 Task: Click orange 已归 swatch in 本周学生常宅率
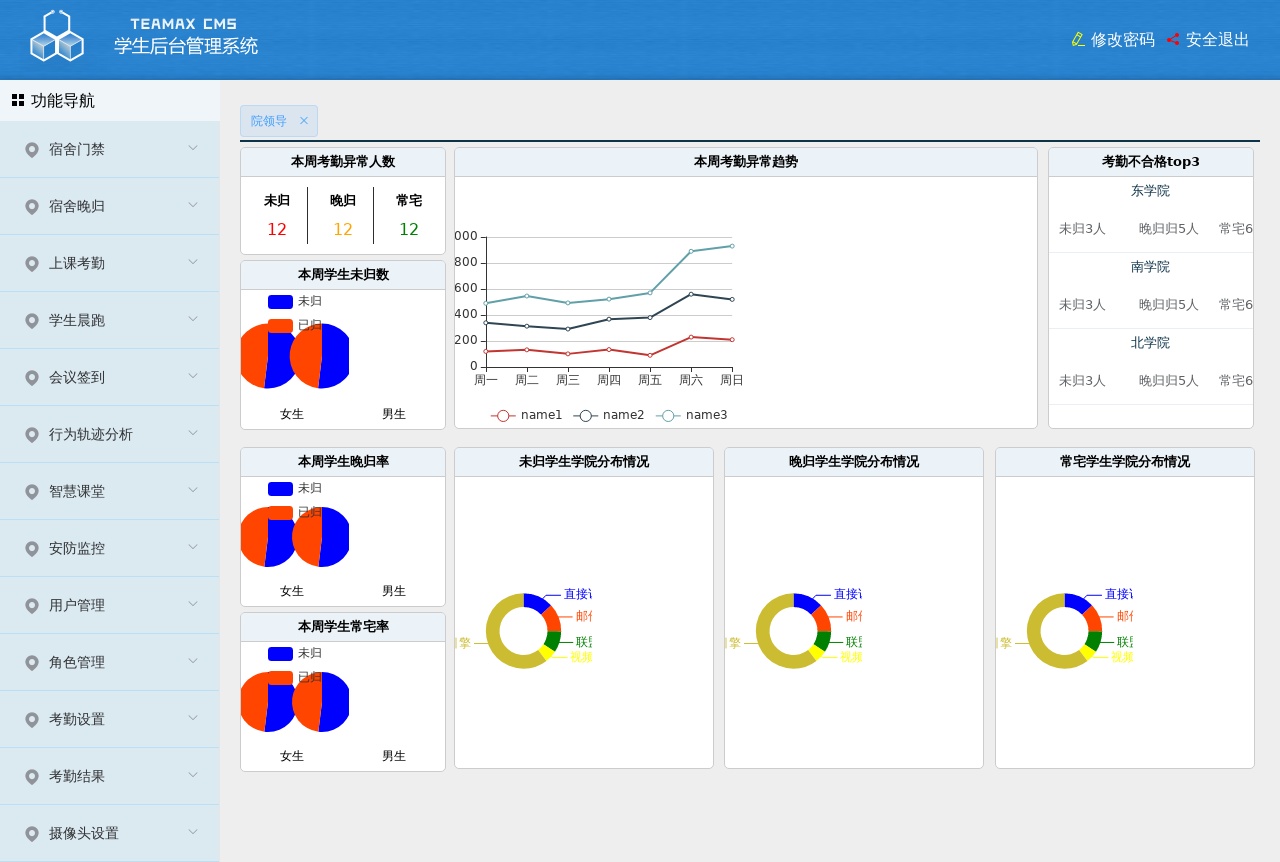(x=280, y=677)
